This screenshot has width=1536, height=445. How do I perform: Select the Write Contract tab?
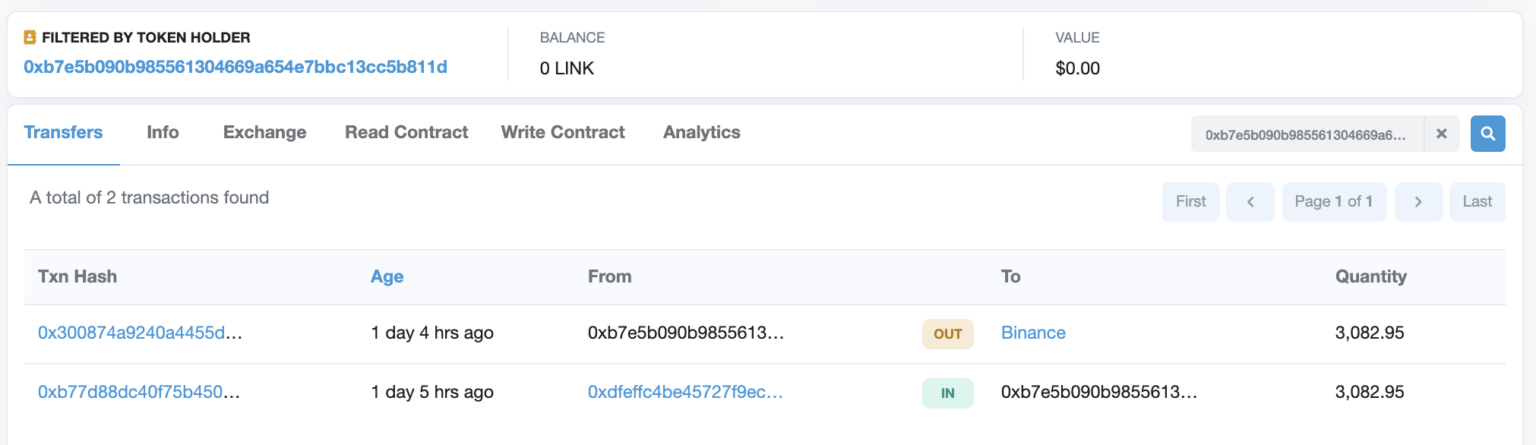[x=563, y=132]
